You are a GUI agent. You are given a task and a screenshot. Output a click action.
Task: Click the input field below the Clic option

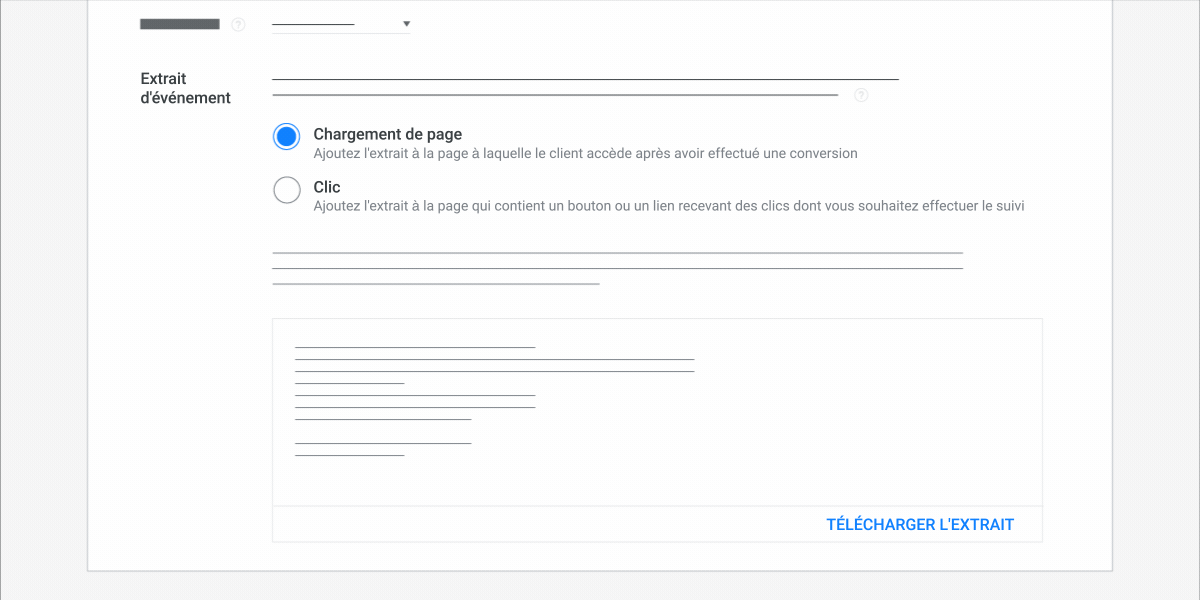[617, 253]
